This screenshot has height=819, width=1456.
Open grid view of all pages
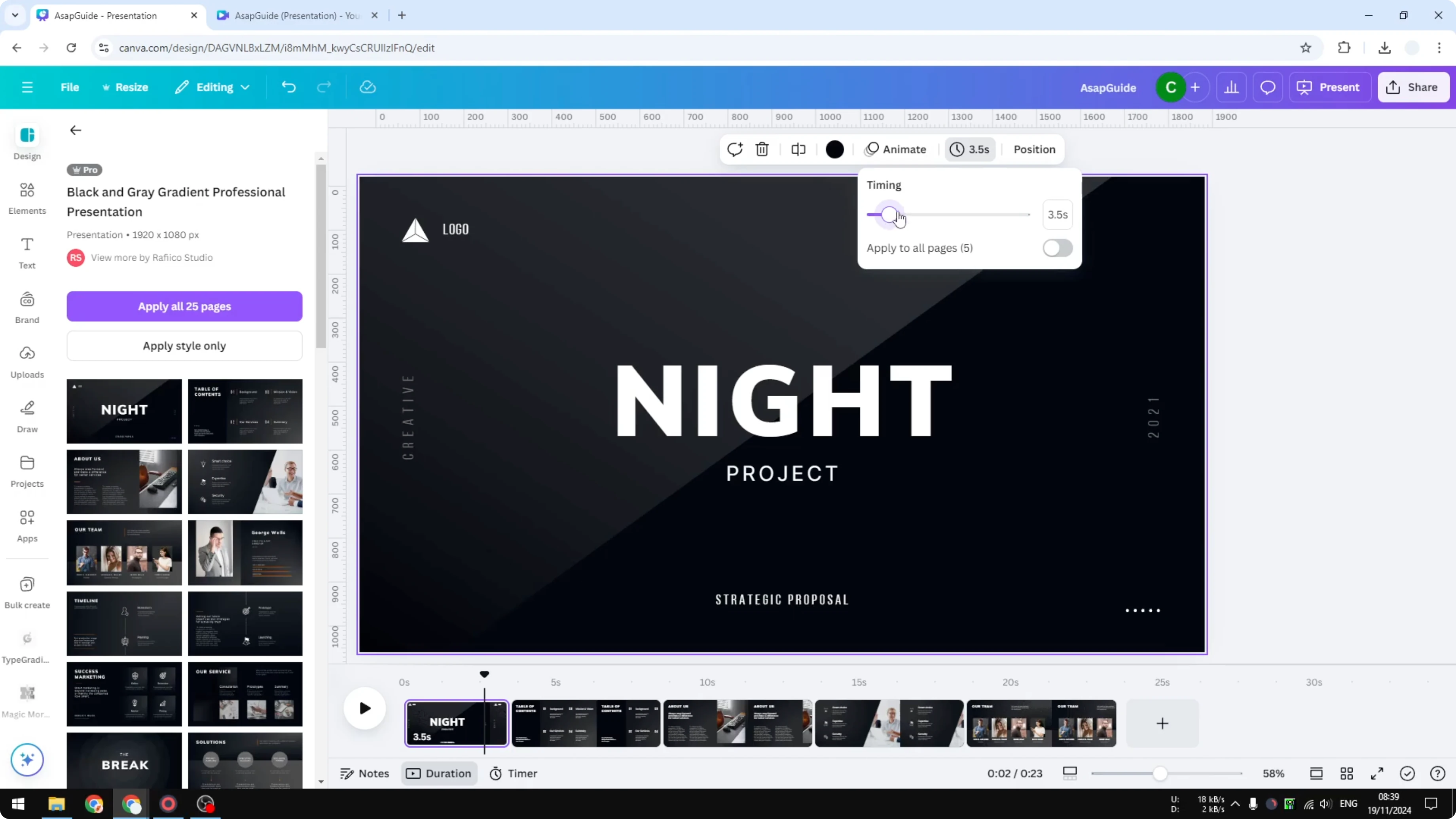click(1347, 773)
